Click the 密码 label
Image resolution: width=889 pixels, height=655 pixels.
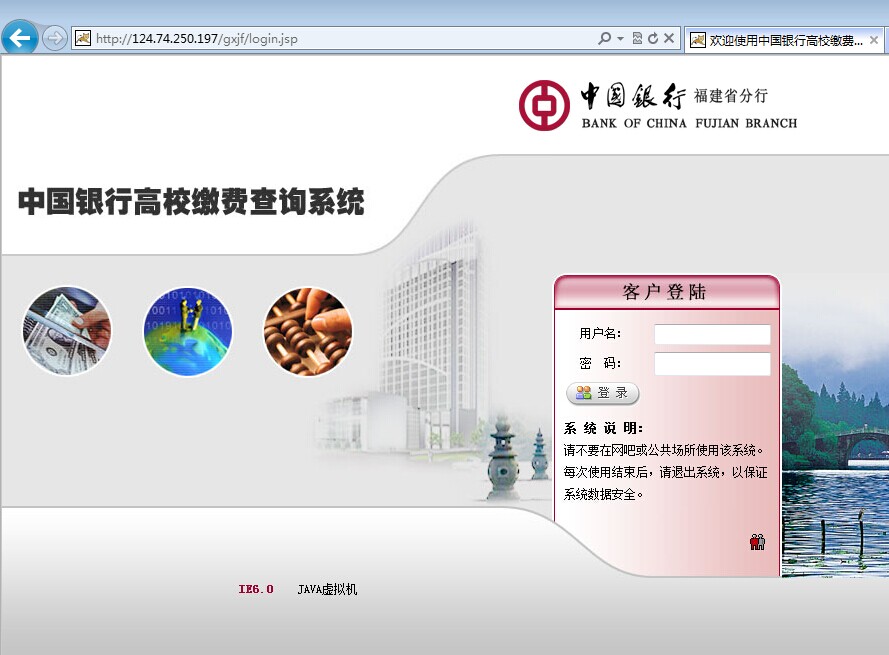click(x=600, y=363)
